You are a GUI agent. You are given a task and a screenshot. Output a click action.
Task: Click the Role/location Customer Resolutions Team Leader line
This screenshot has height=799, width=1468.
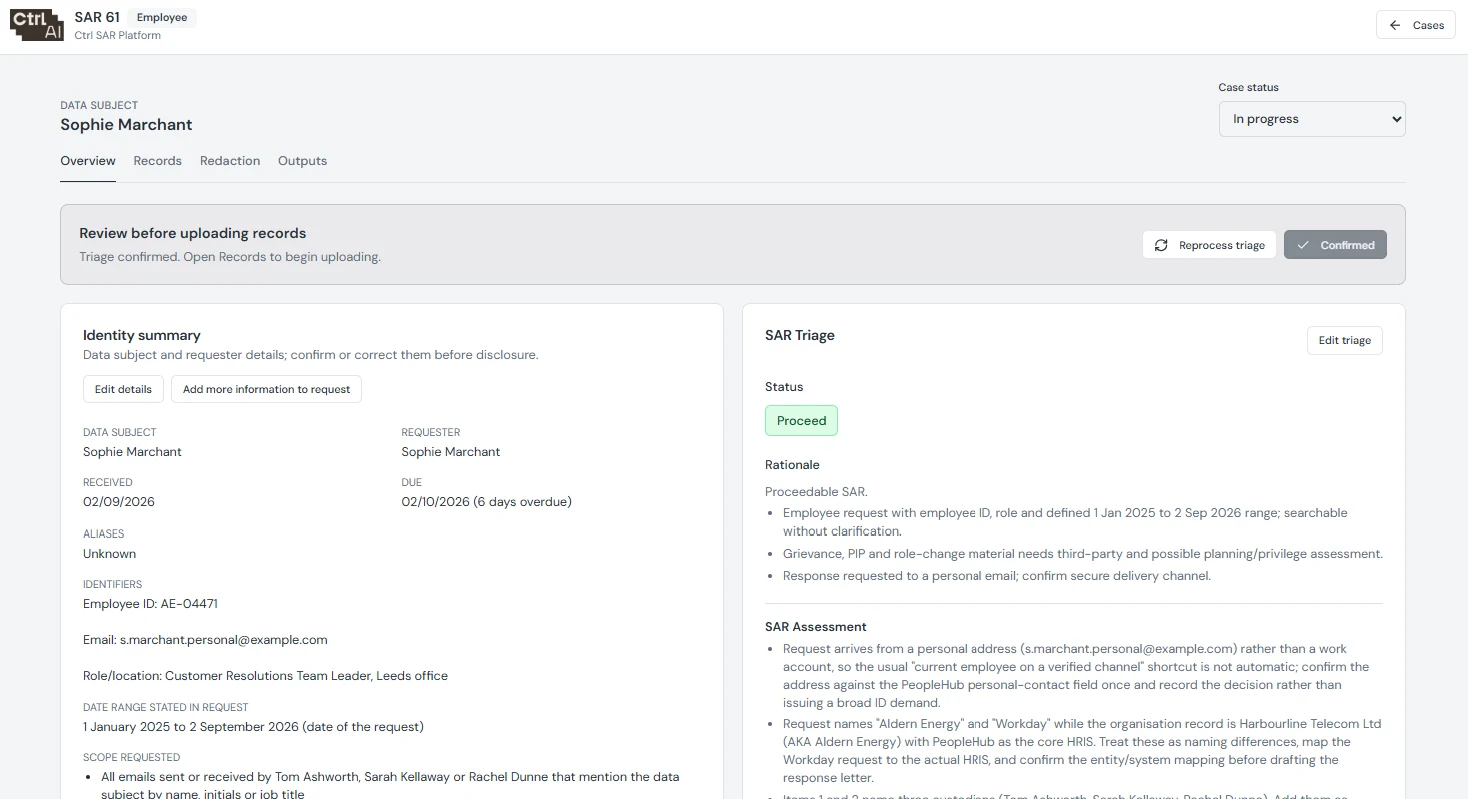click(265, 676)
